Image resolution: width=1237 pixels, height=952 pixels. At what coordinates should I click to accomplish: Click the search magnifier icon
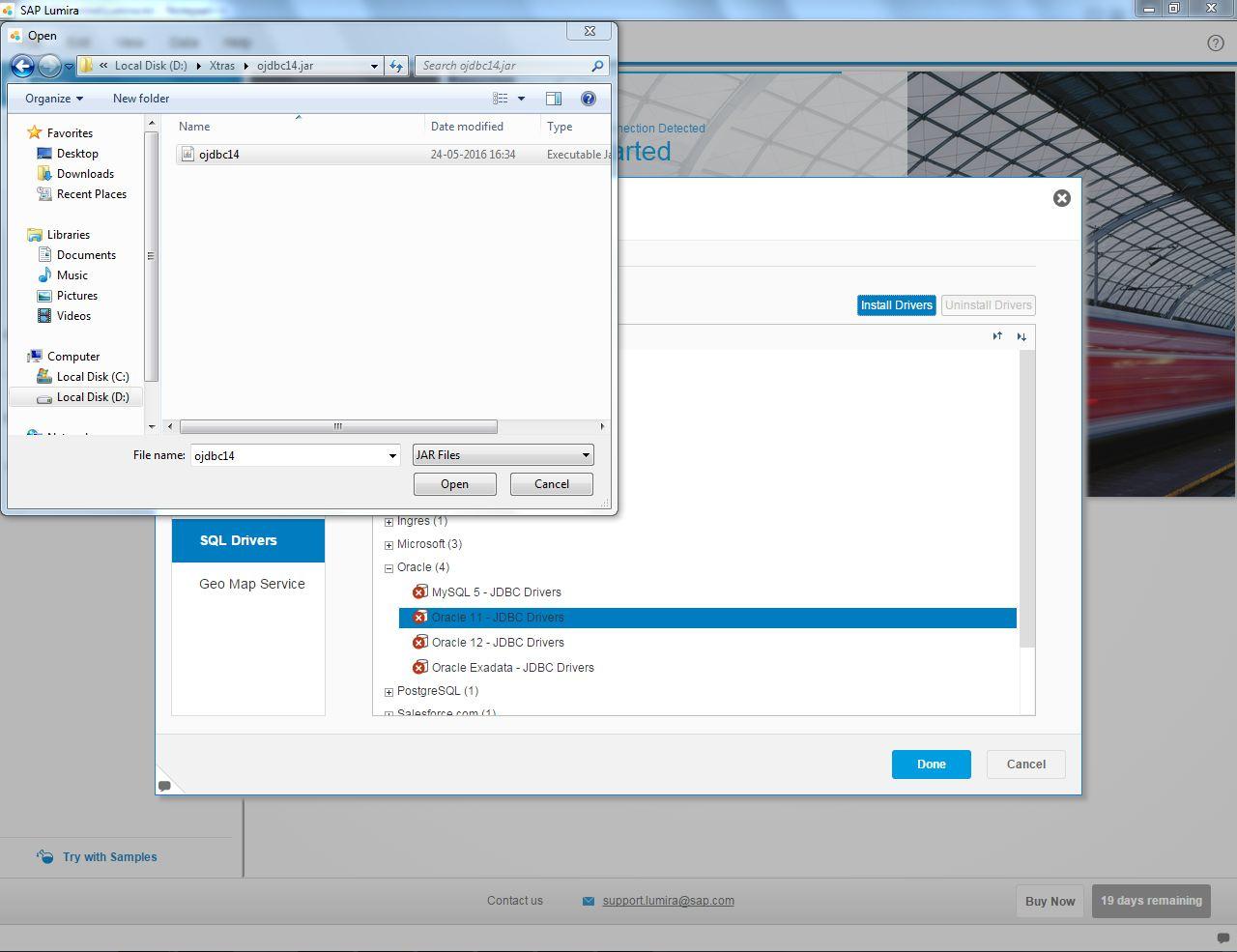(x=597, y=66)
